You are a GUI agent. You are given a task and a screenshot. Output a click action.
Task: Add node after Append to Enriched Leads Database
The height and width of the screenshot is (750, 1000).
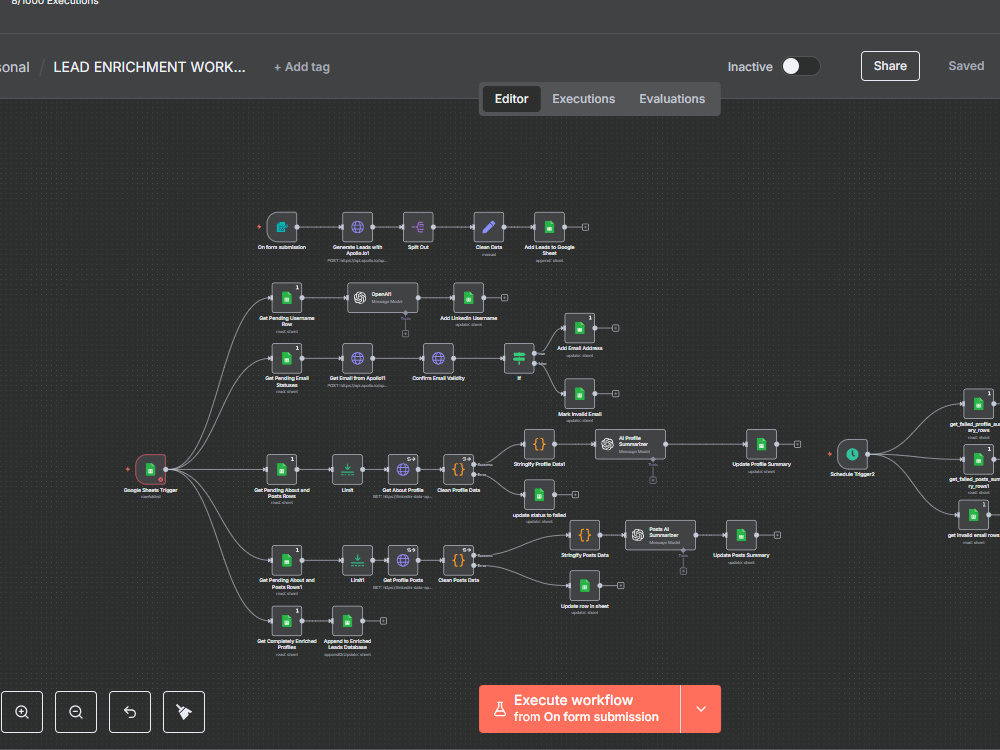click(x=383, y=621)
